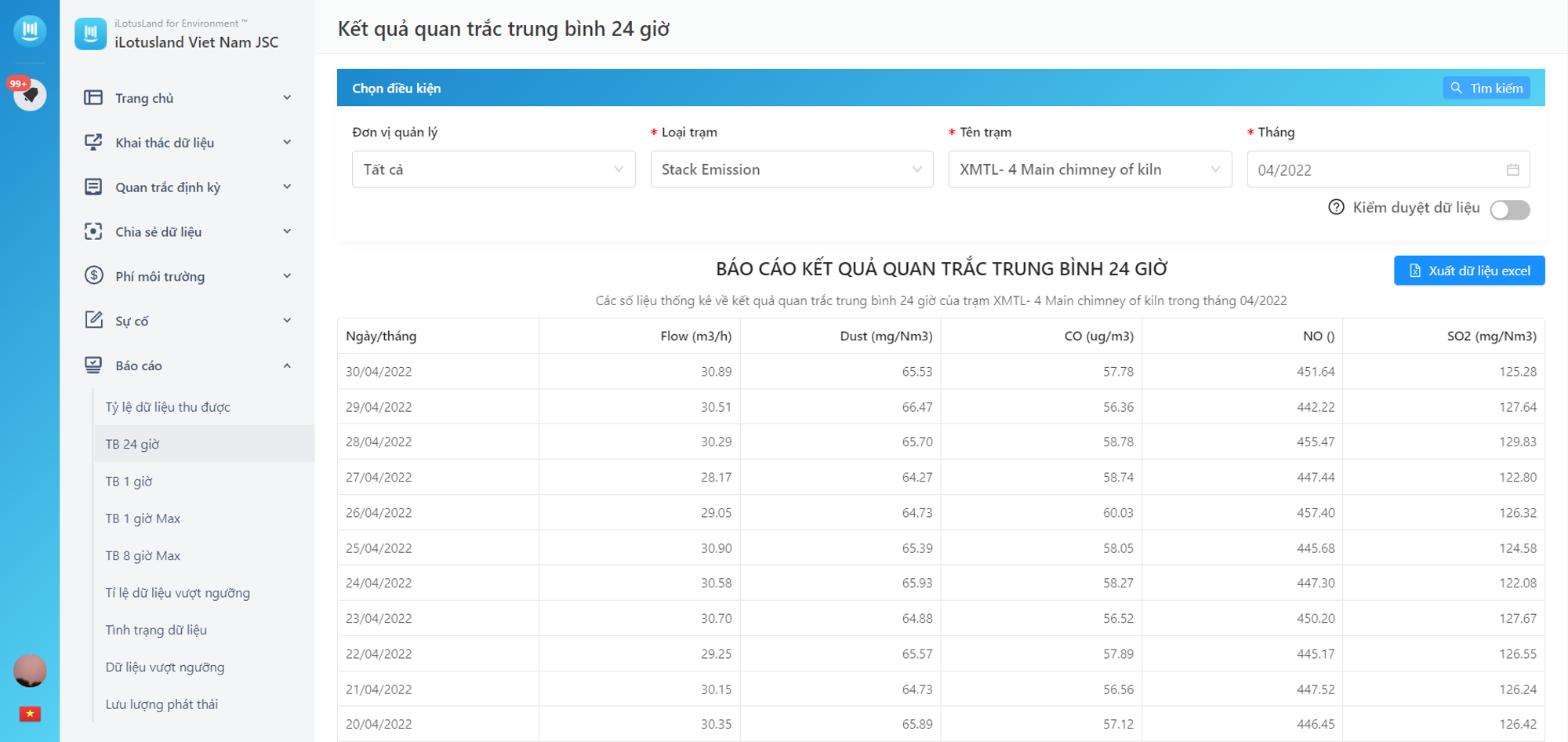1568x742 pixels.
Task: Click Dust value 66.47
Action: pyautogui.click(x=917, y=407)
